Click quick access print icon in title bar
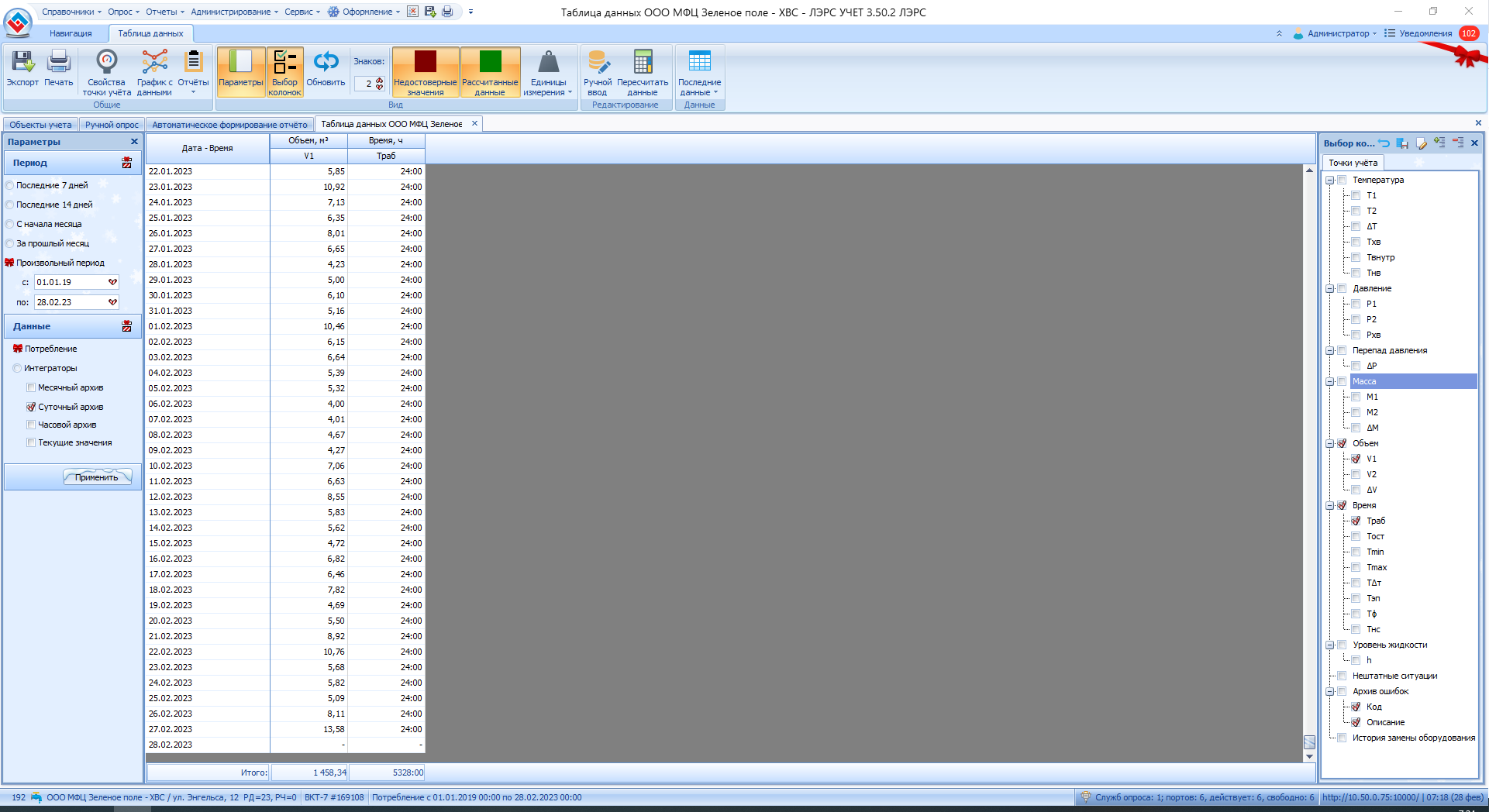The width and height of the screenshot is (1489, 812). point(447,12)
